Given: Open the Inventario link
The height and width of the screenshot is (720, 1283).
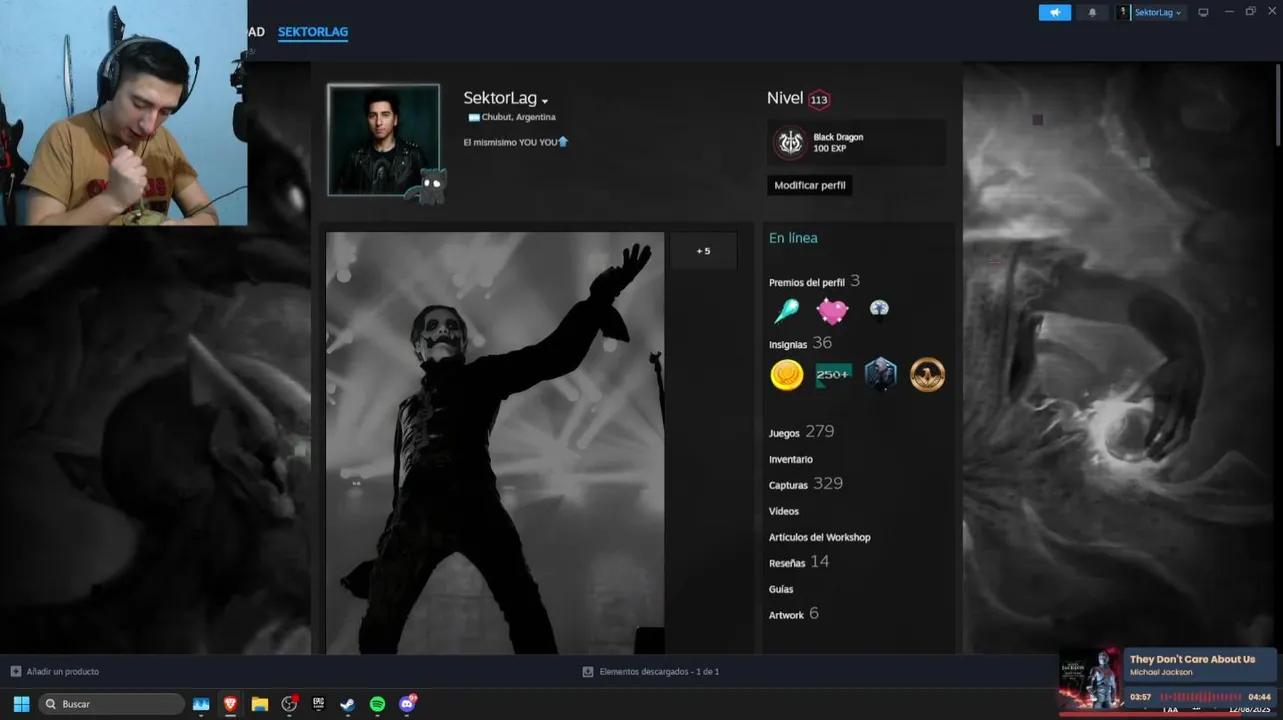Looking at the screenshot, I should [x=790, y=459].
